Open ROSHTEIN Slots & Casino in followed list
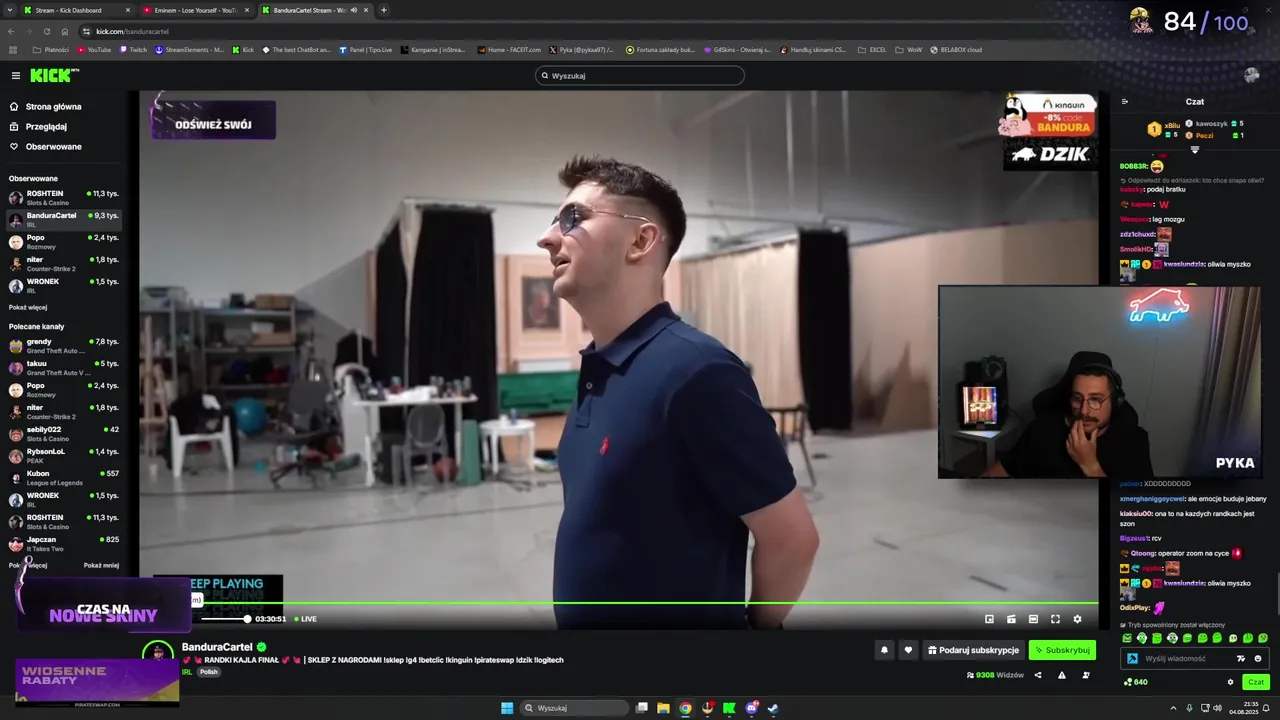Image resolution: width=1280 pixels, height=720 pixels. [64, 198]
